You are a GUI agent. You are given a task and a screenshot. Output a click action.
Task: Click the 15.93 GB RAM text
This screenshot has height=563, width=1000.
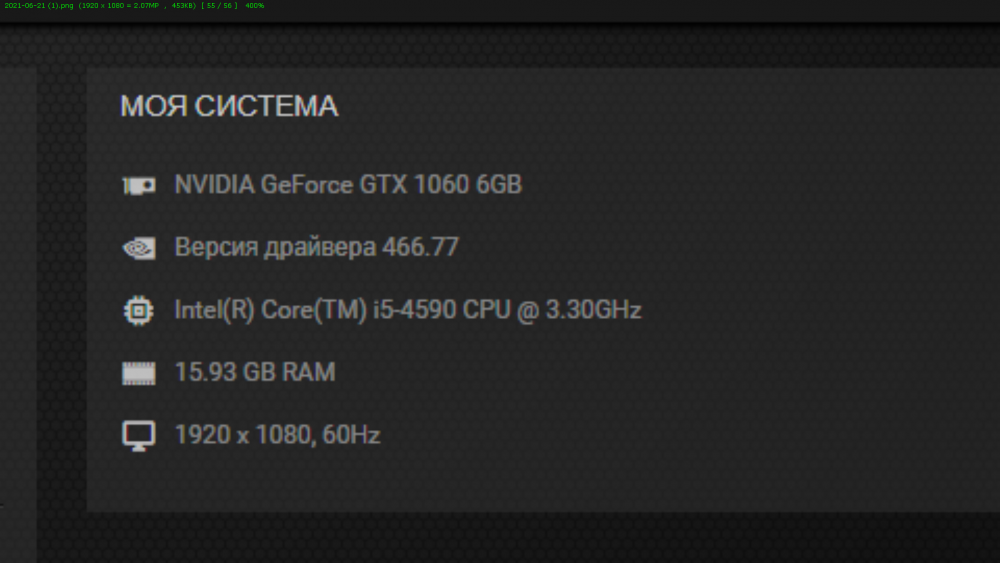click(x=255, y=373)
